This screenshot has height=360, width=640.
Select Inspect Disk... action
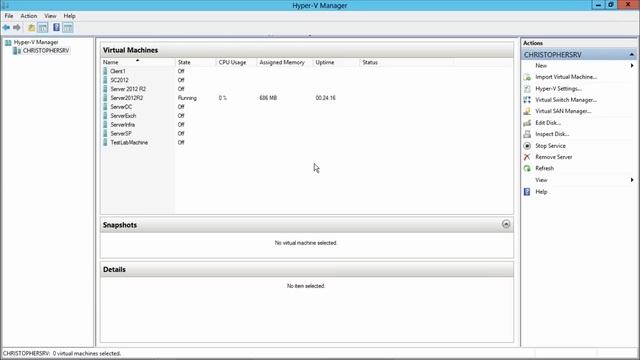pos(552,134)
